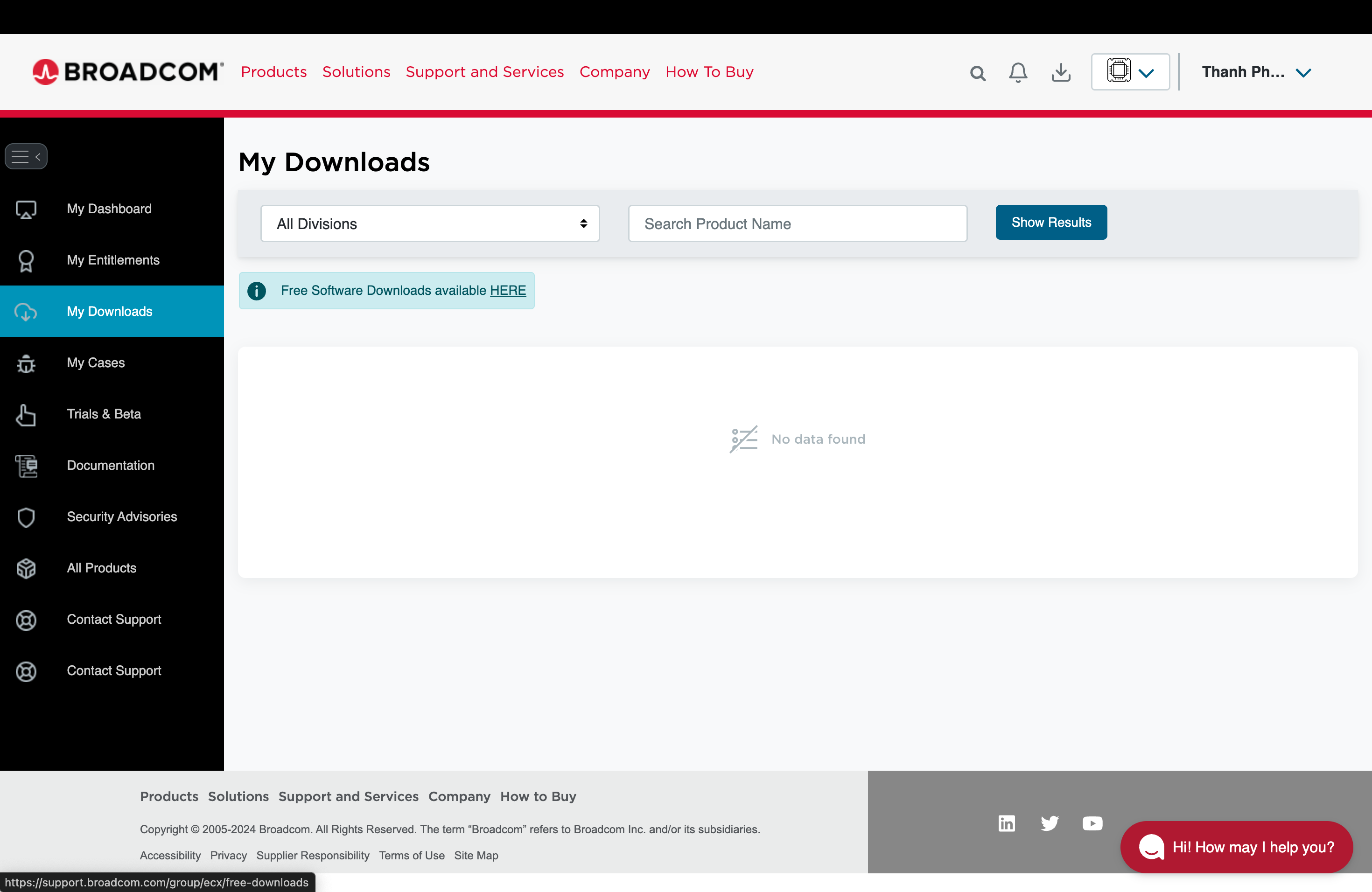The height and width of the screenshot is (892, 1372).
Task: Open the Products top navigation menu
Action: 274,71
